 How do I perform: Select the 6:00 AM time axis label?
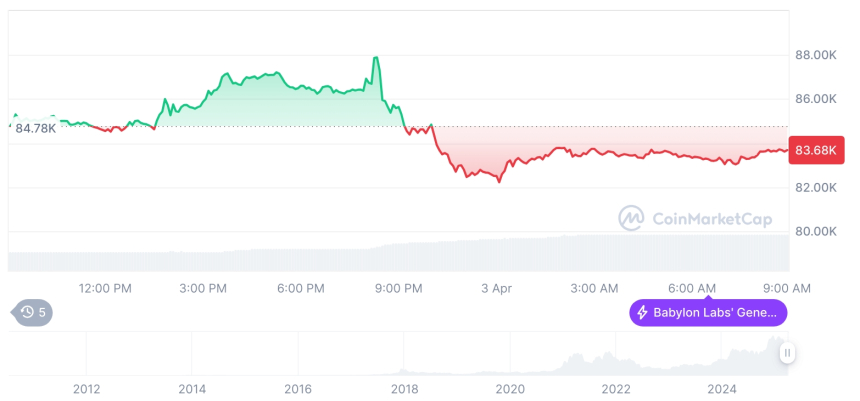[x=691, y=288]
